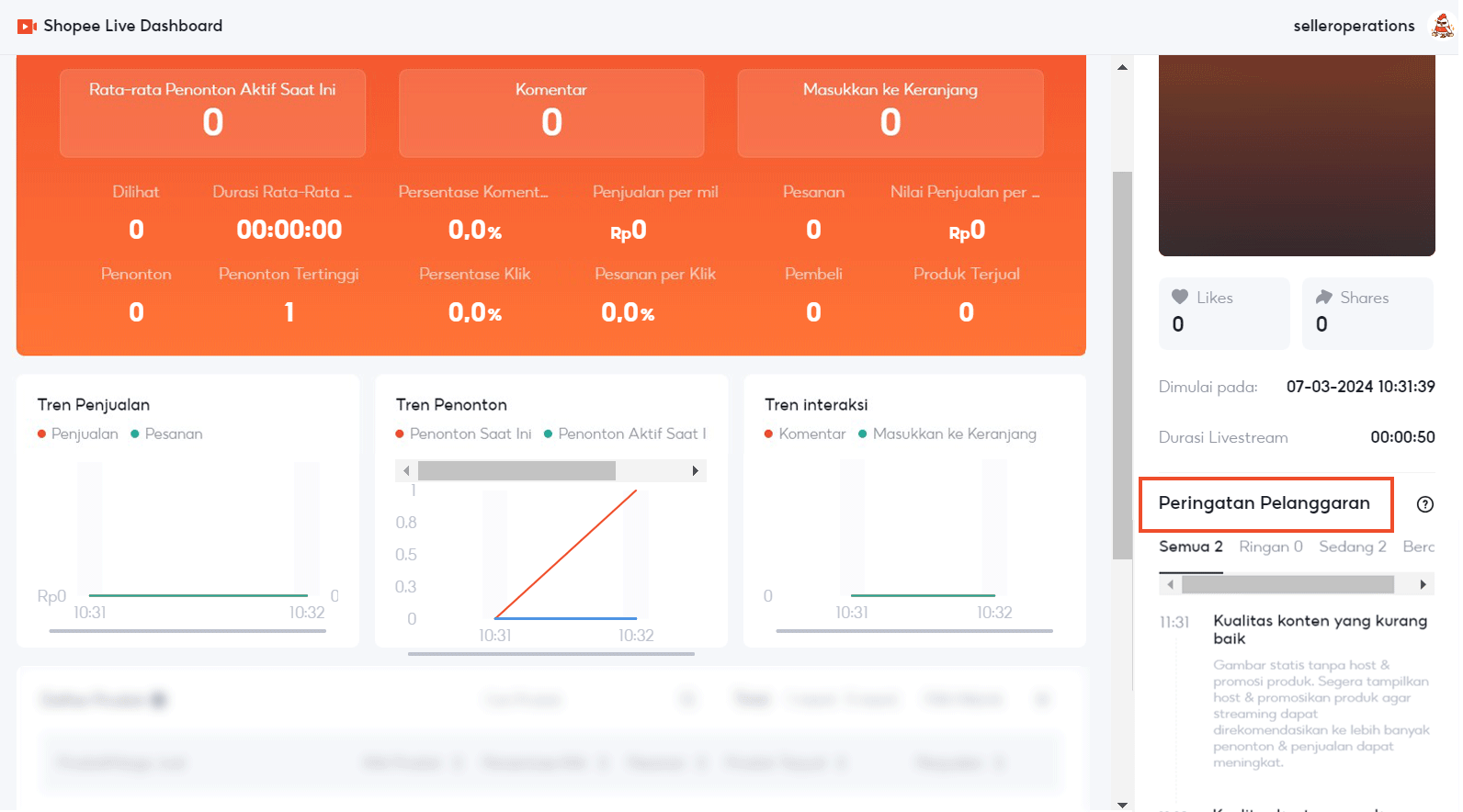Click the Pesanan per Klik metric label
This screenshot has width=1463, height=812.
click(655, 274)
